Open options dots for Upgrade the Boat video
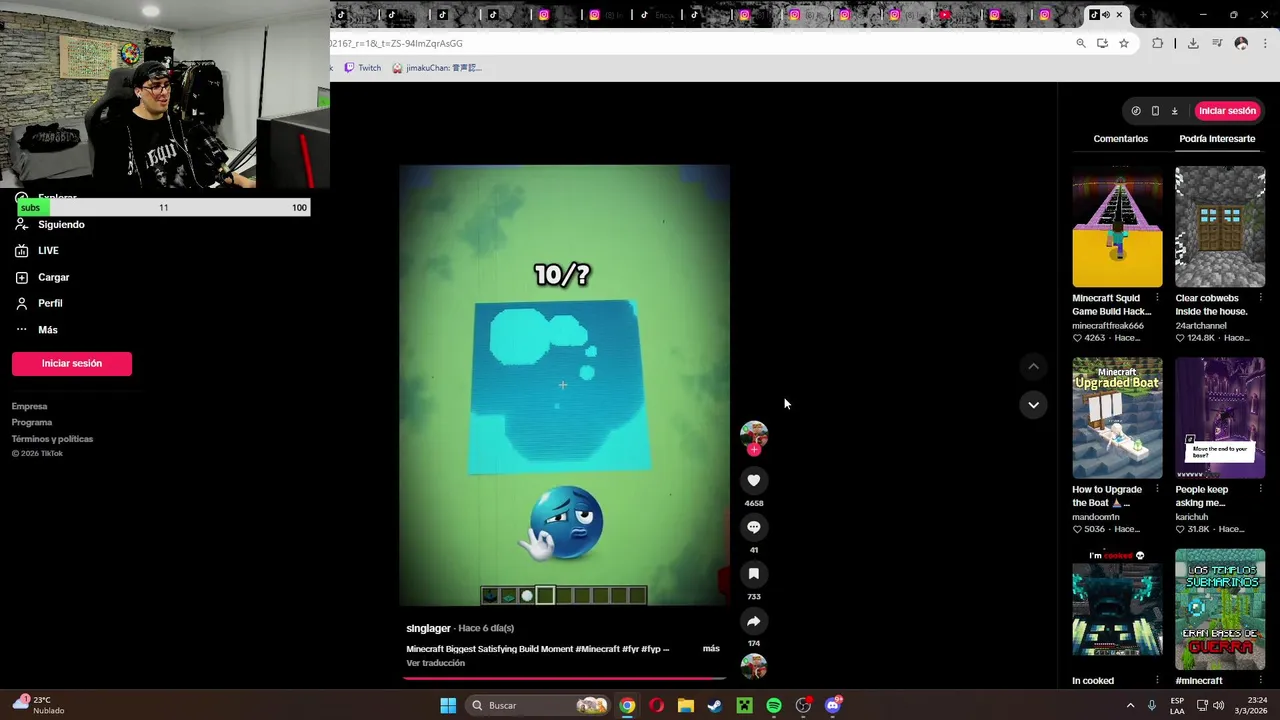Viewport: 1280px width, 720px height. [x=1157, y=490]
